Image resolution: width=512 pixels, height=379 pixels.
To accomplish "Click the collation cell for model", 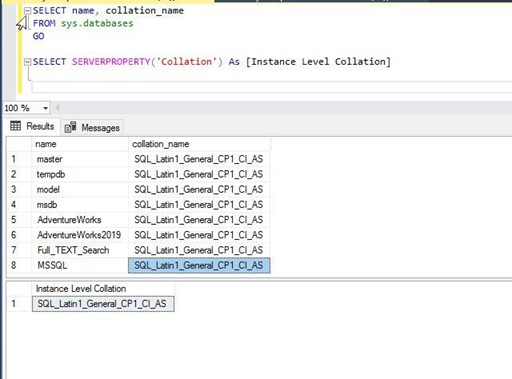I will point(199,190).
